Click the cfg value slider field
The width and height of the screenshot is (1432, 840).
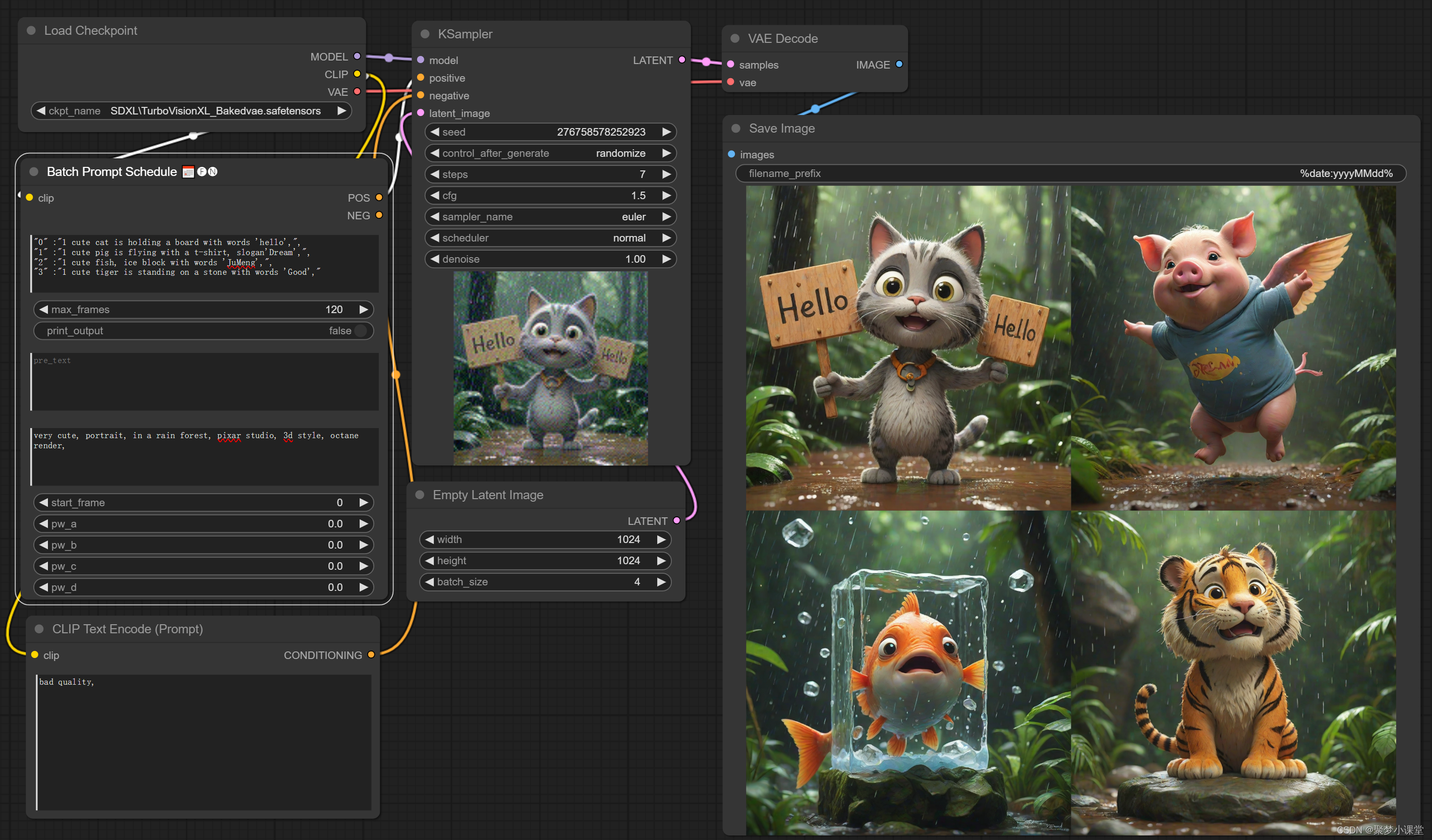pos(549,195)
